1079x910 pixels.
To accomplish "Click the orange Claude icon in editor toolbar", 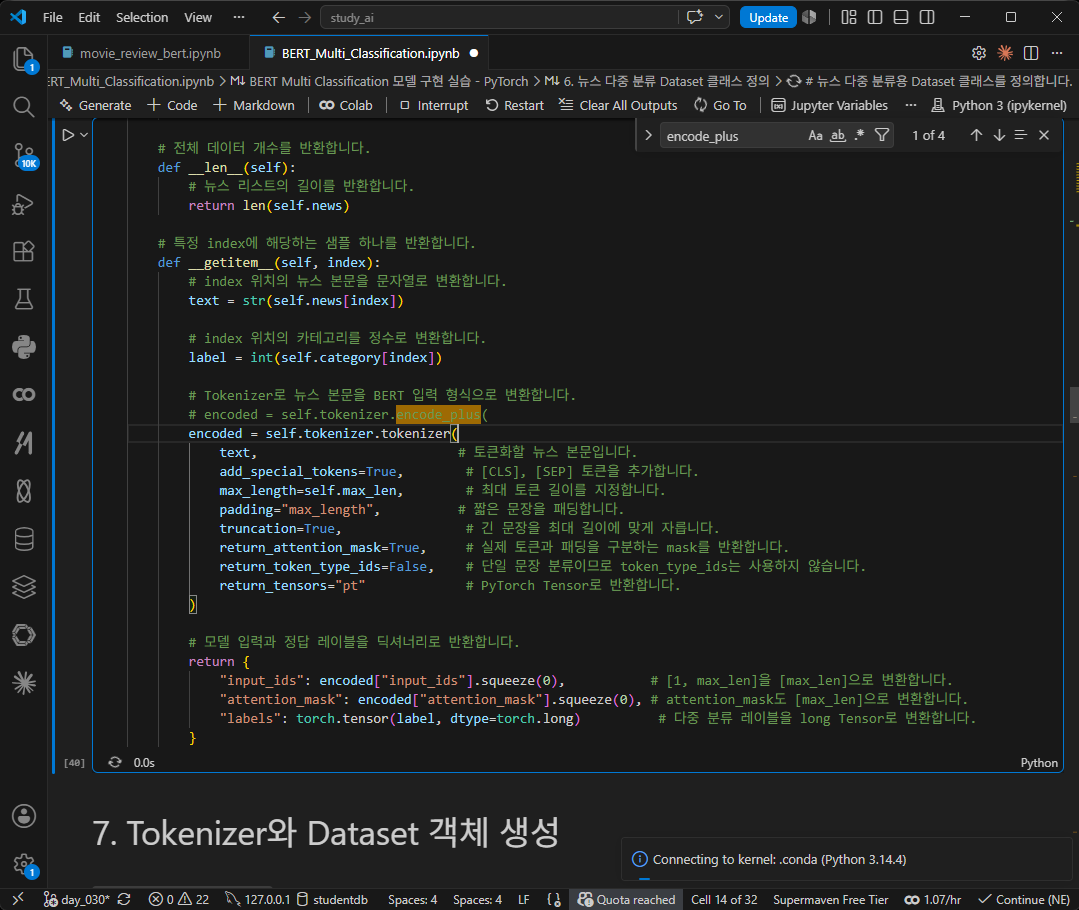I will point(1005,53).
